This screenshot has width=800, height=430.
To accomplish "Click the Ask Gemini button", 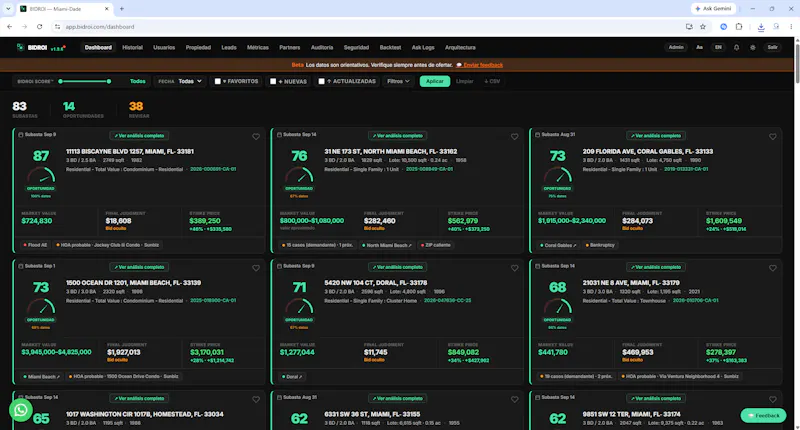I will (713, 9).
